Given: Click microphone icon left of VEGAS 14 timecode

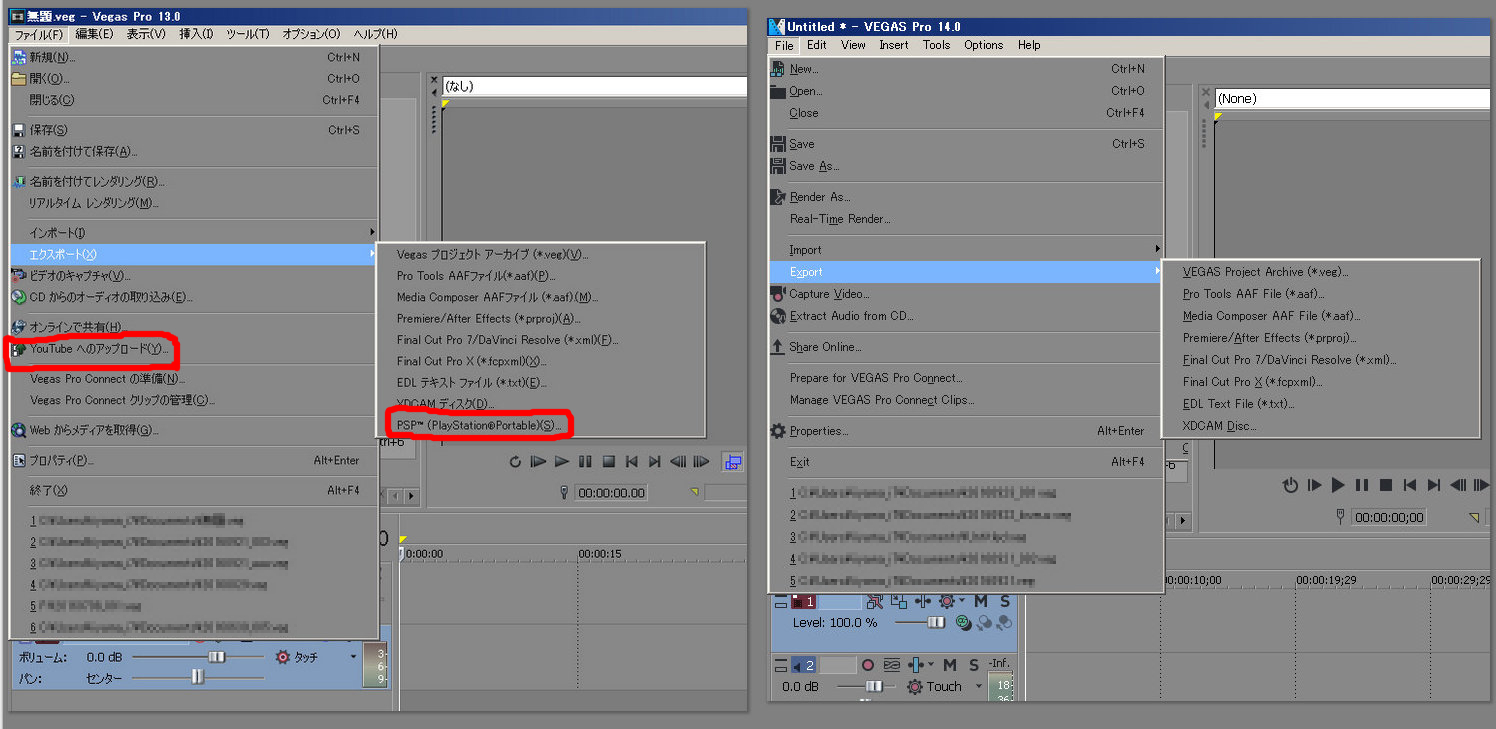Looking at the screenshot, I should 1341,517.
